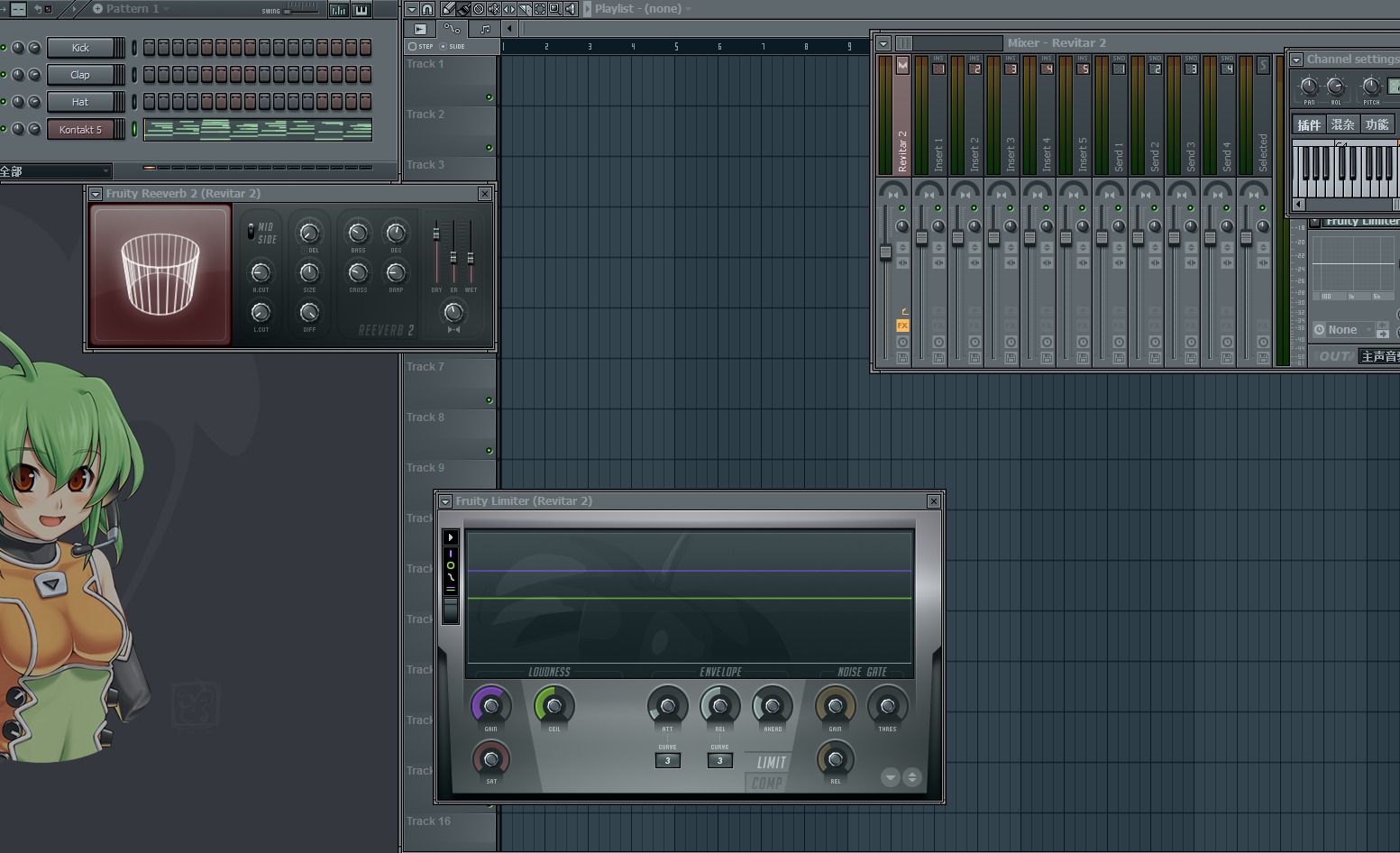Select the Draw pencil tool in Playlist toolbar
Screen dimensions: 1400x853
(x=448, y=9)
